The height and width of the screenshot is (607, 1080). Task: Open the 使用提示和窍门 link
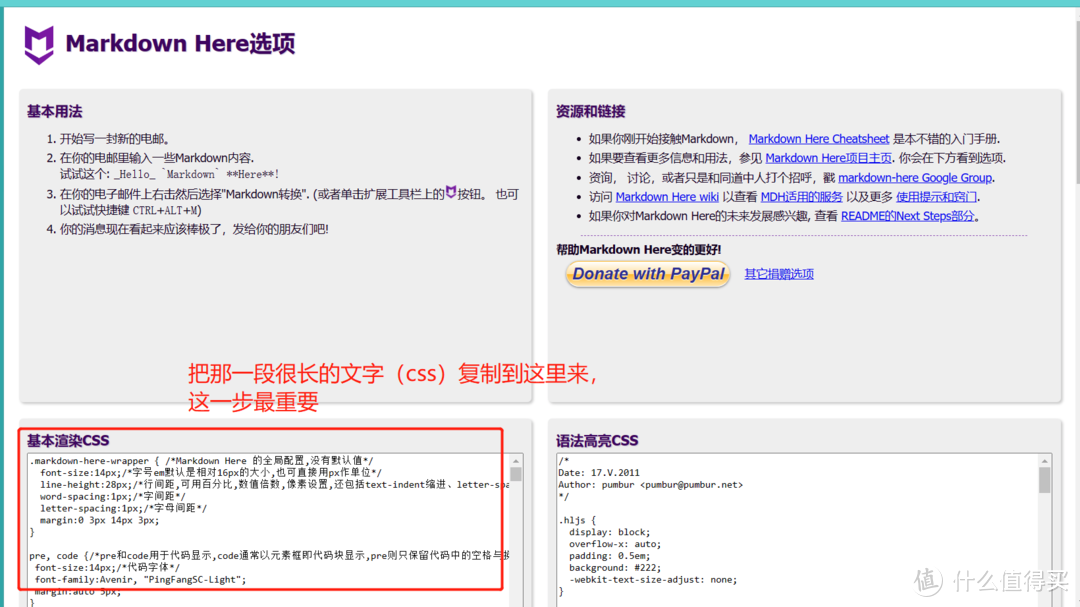(x=936, y=197)
